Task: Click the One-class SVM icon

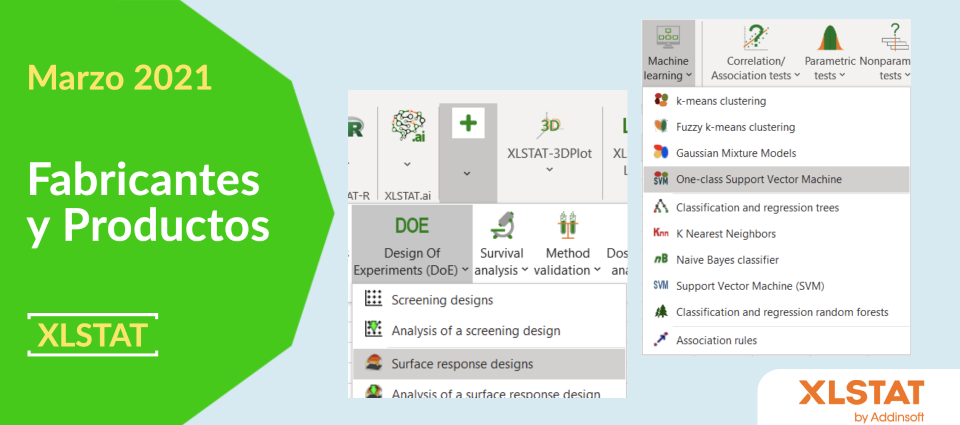Action: (x=660, y=179)
